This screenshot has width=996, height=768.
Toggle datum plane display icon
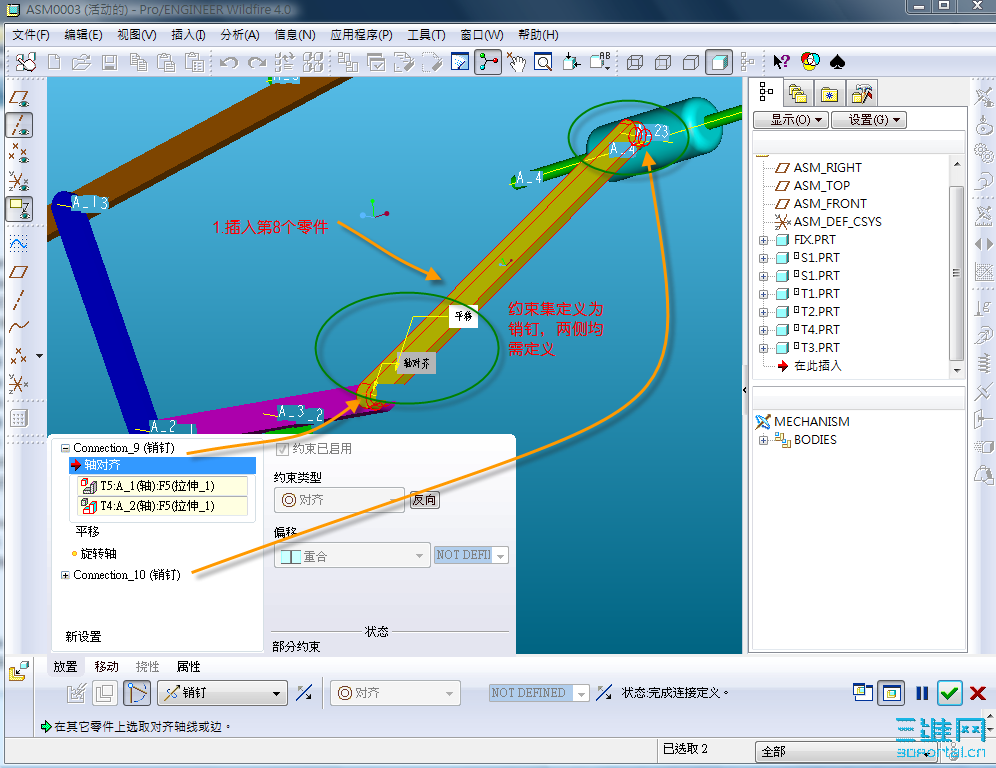coord(19,98)
